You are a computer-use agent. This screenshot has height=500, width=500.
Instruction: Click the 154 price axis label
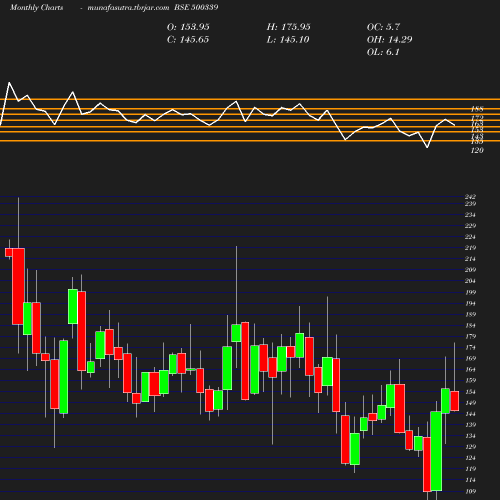(470, 392)
